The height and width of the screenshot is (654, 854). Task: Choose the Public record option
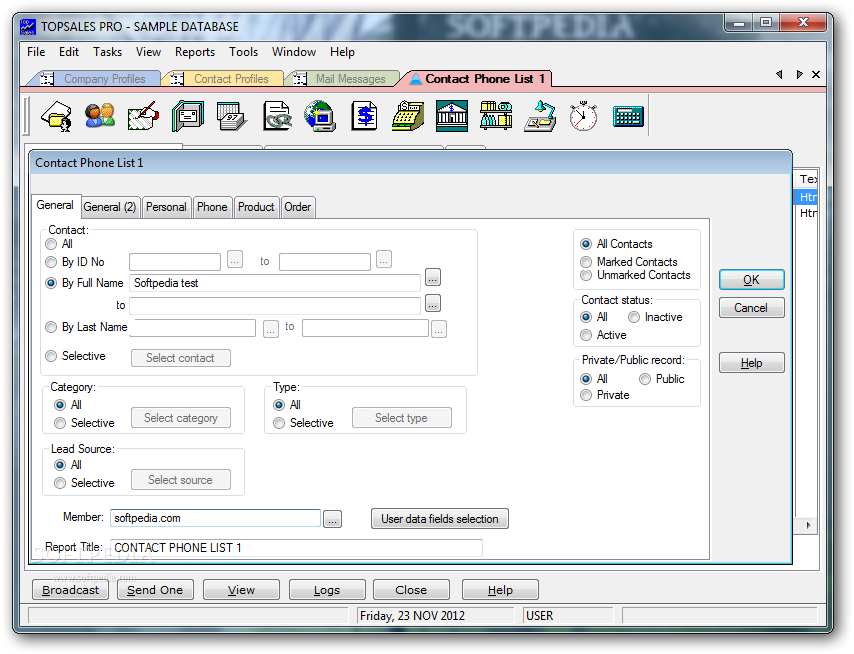645,379
